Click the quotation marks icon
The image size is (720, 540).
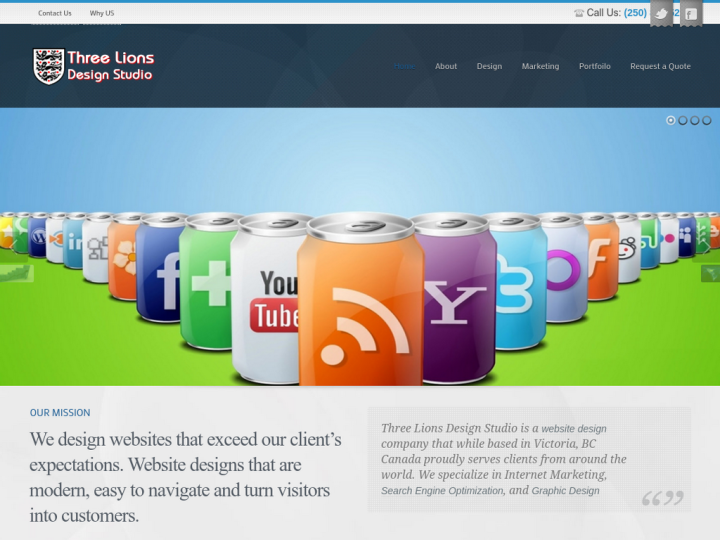pyautogui.click(x=662, y=497)
